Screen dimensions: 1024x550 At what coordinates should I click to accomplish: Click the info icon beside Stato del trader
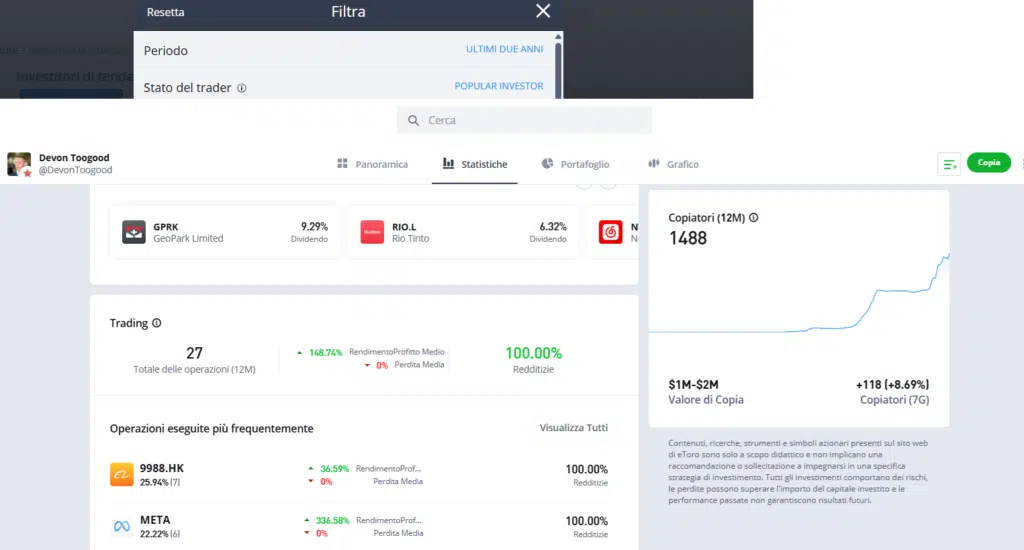click(x=242, y=88)
